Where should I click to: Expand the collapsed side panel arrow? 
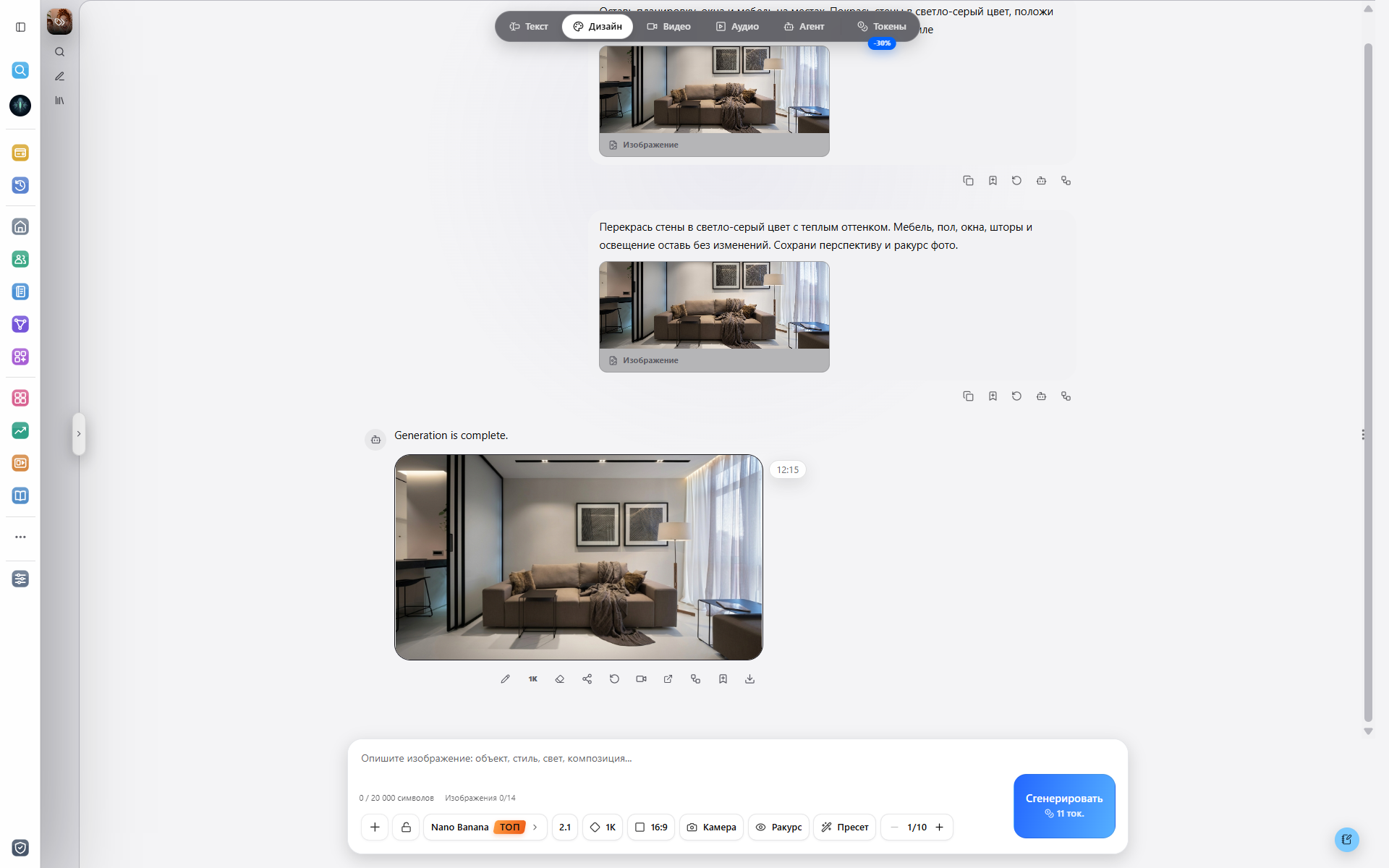(79, 434)
